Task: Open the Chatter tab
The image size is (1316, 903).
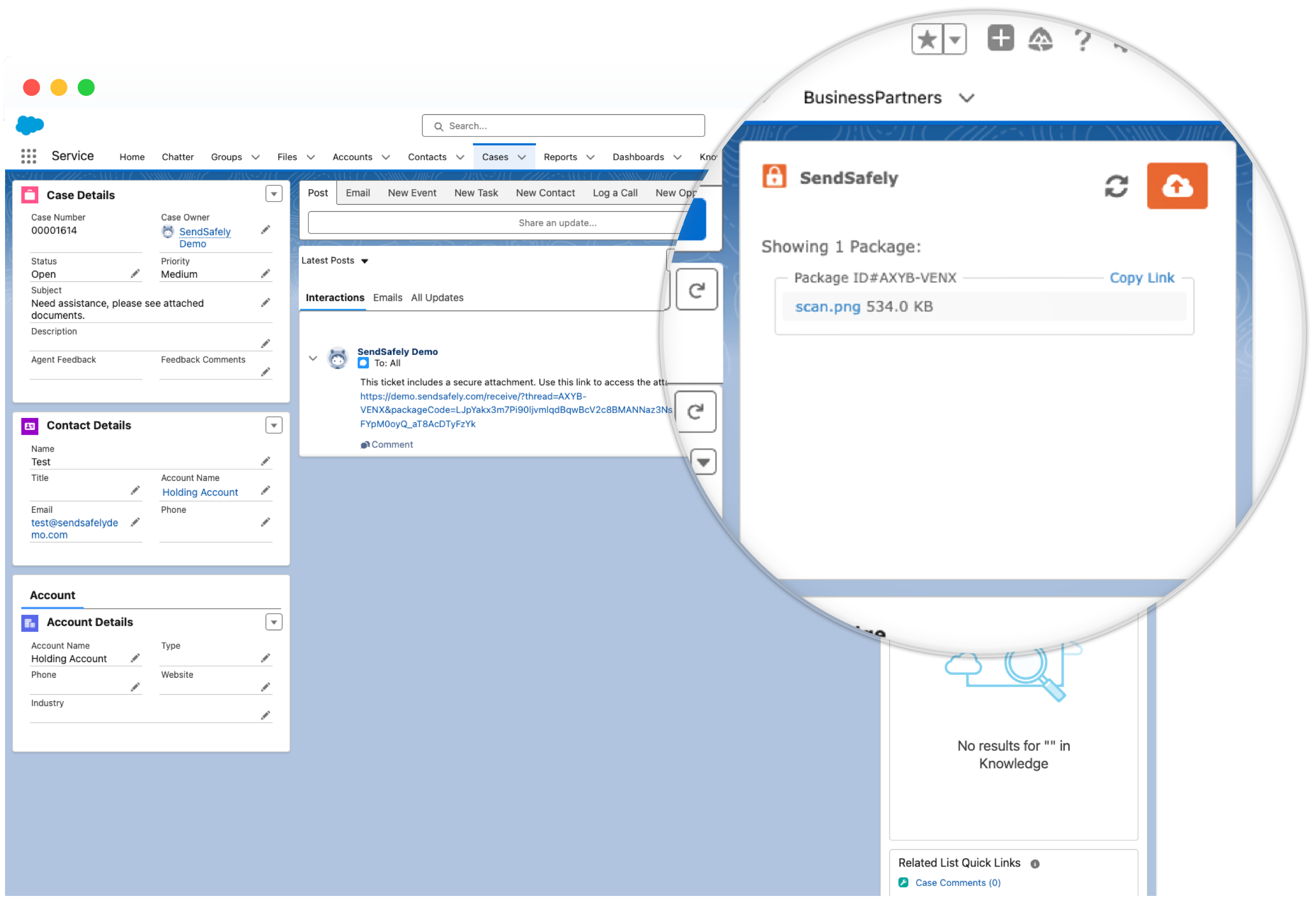Action: coord(178,157)
